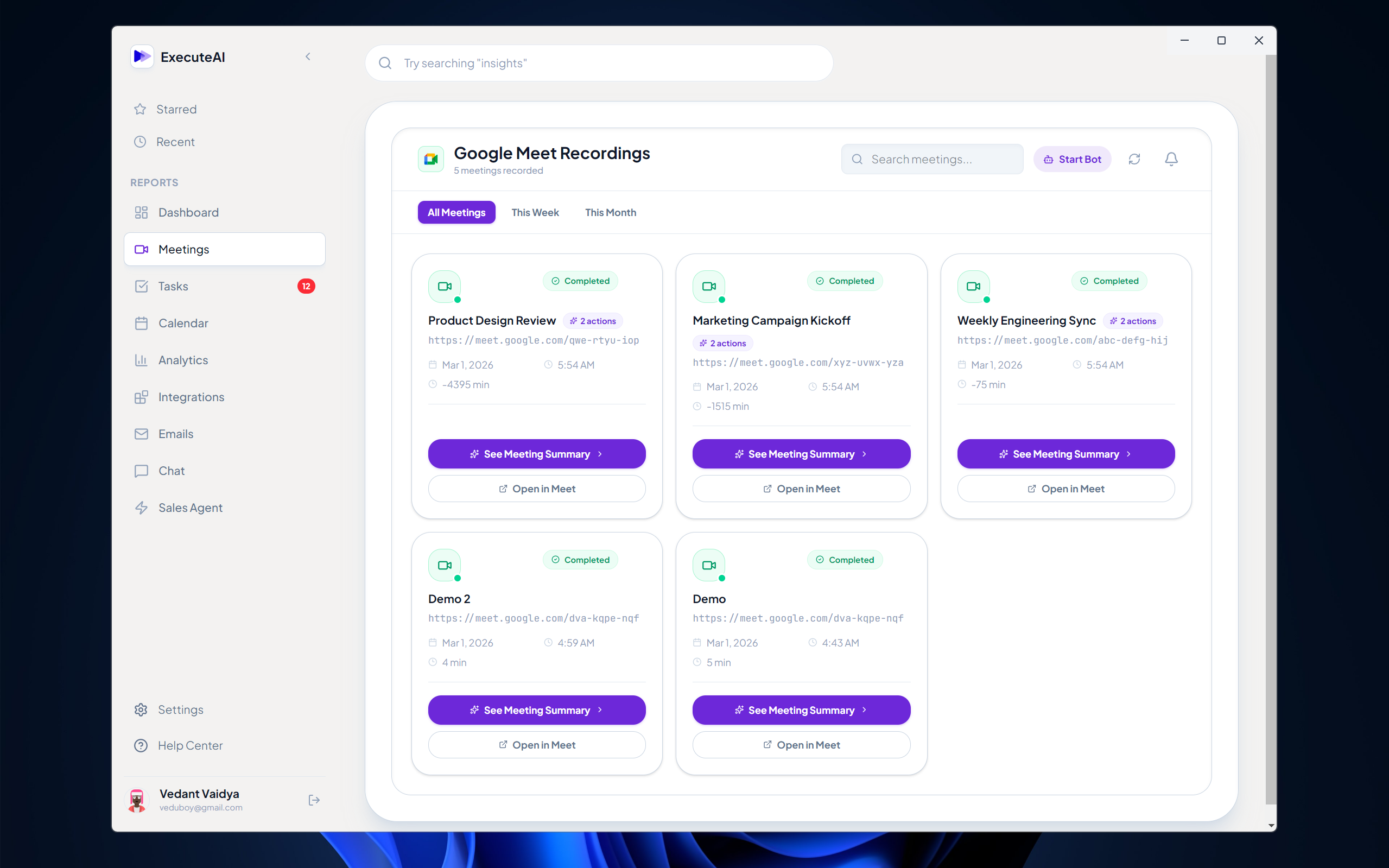
Task: Collapse the sidebar with the chevron
Action: click(x=308, y=56)
